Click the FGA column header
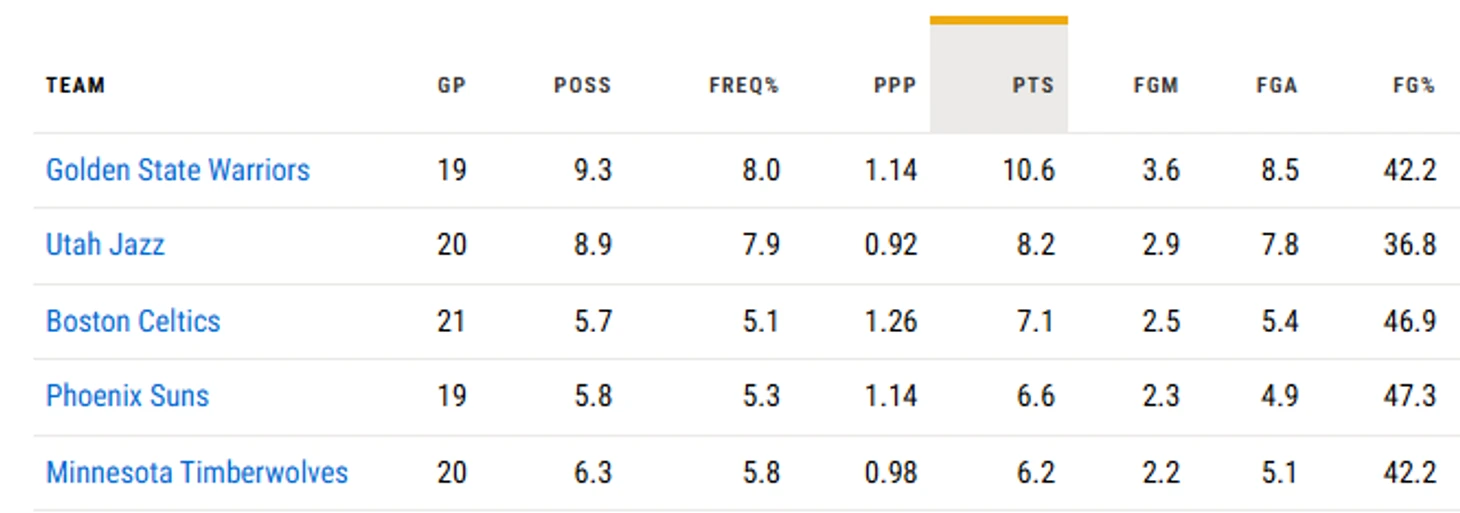1460x513 pixels. coord(1277,85)
